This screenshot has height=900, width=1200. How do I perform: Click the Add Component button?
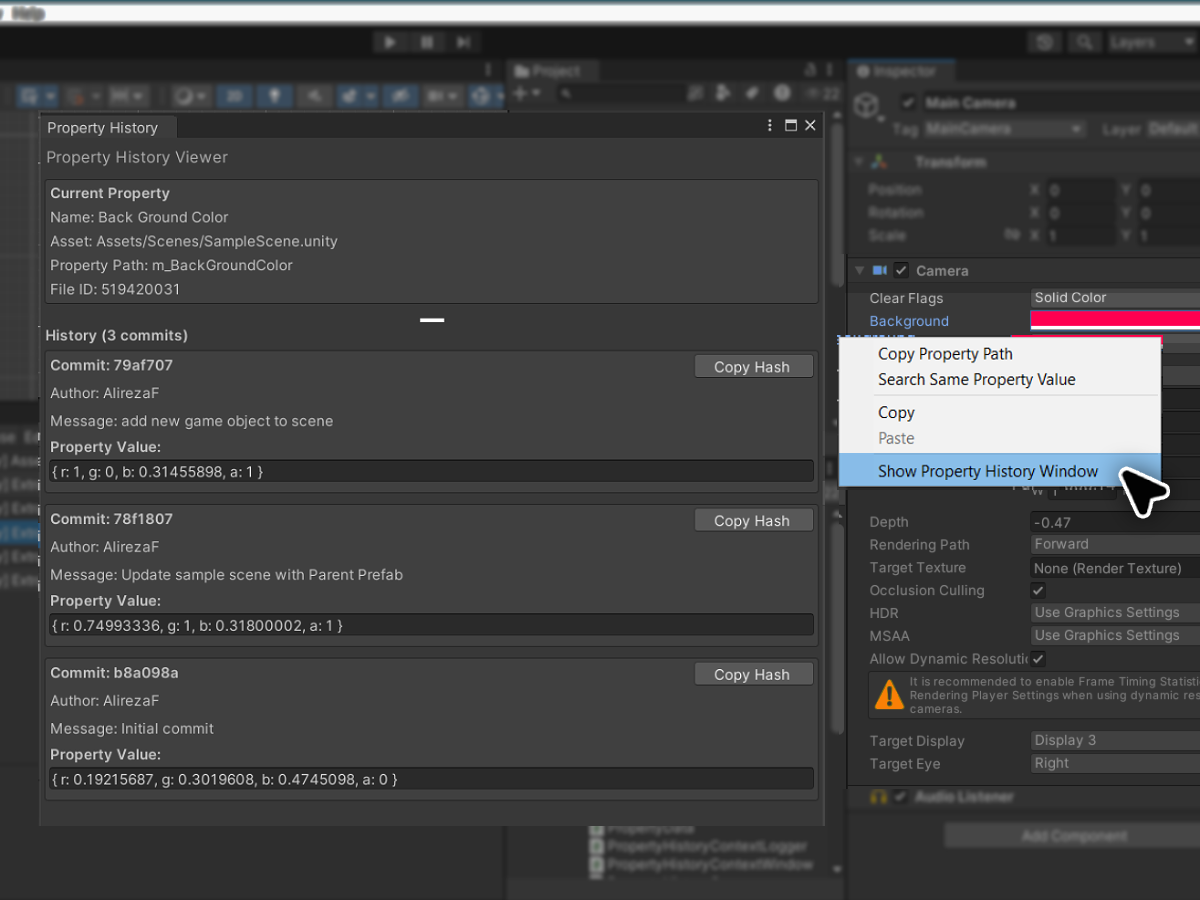pos(1073,836)
